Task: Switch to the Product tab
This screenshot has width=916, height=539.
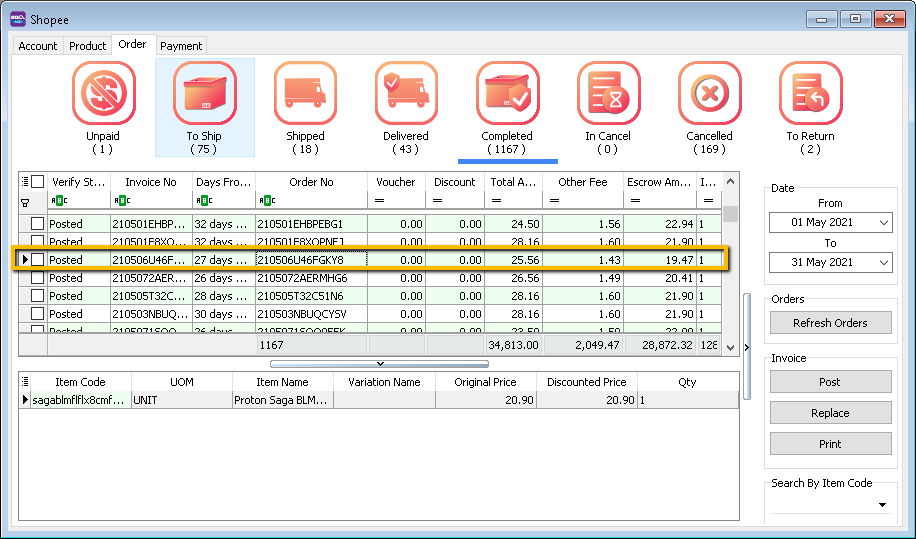Action: (87, 46)
